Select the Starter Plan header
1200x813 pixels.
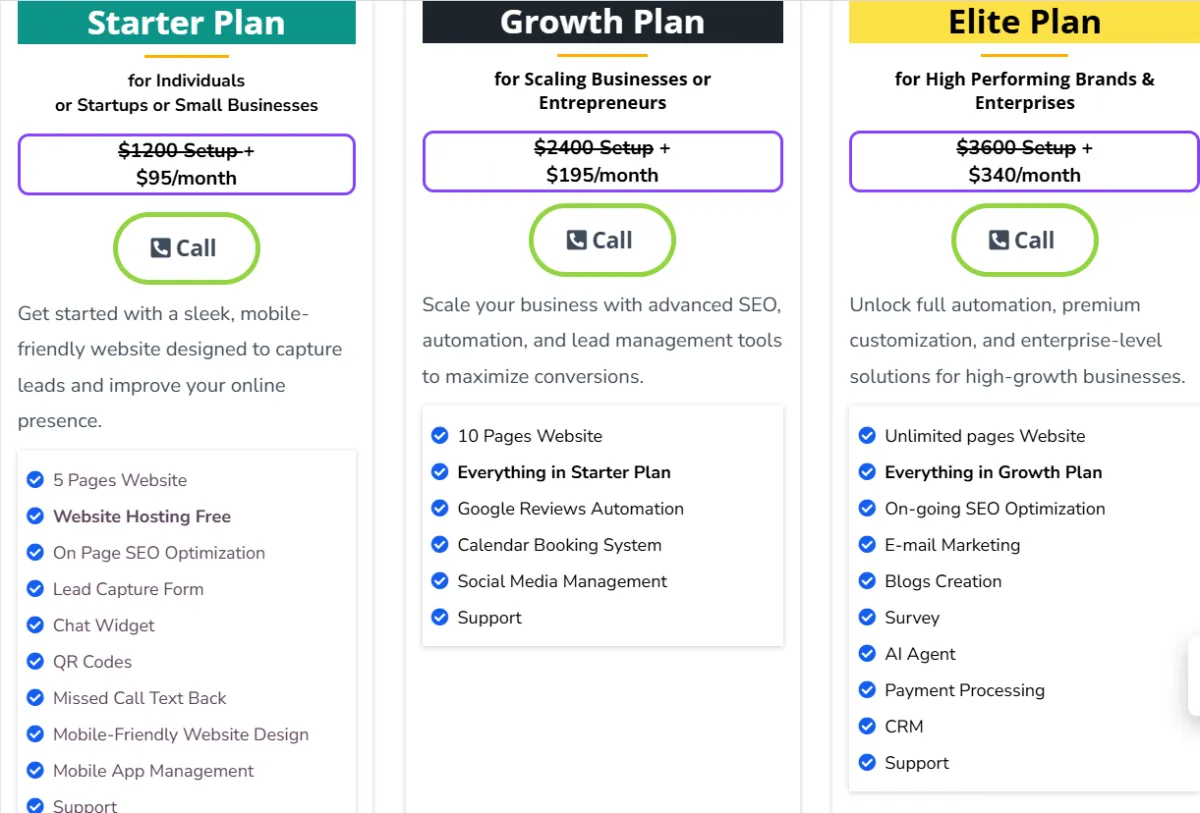click(186, 22)
